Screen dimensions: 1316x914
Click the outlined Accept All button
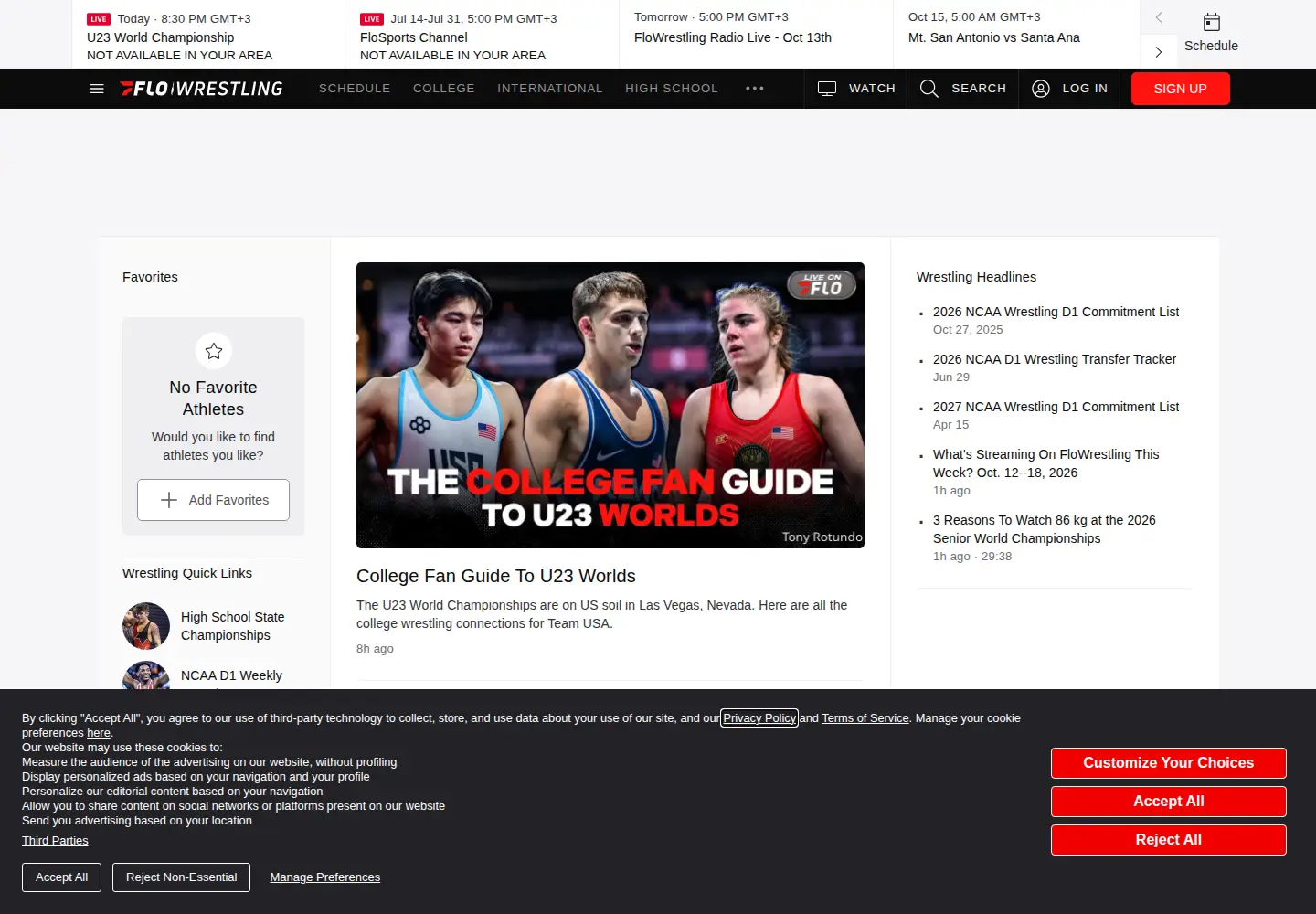click(62, 877)
